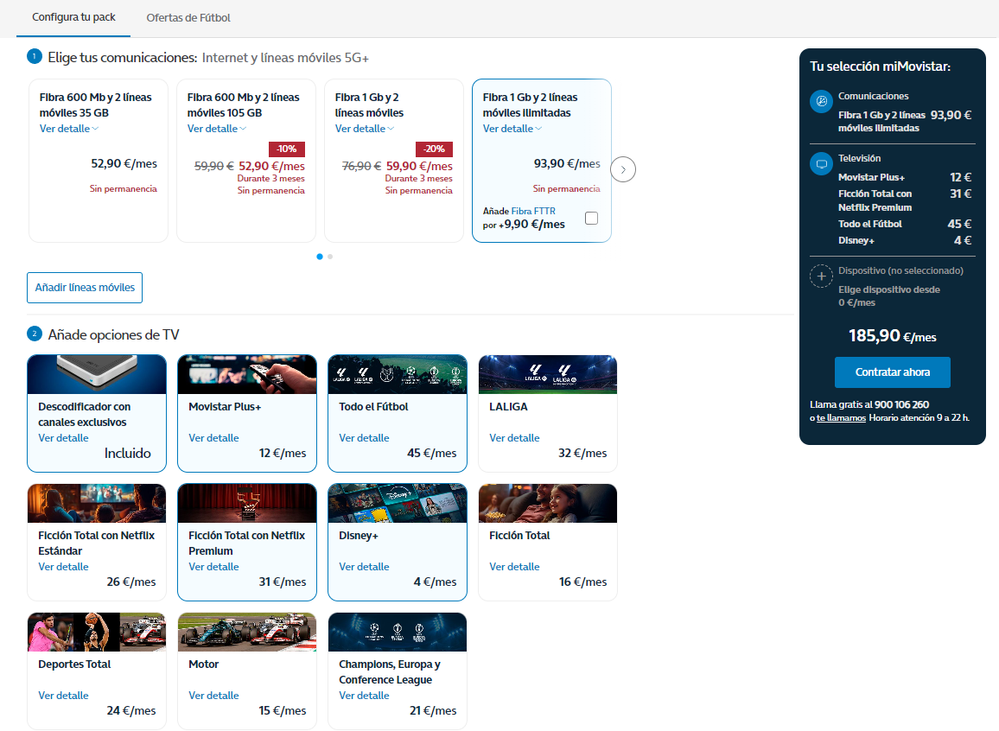Click the Añadir líneas móviles button
Viewport: 999px width, 731px height.
click(85, 287)
